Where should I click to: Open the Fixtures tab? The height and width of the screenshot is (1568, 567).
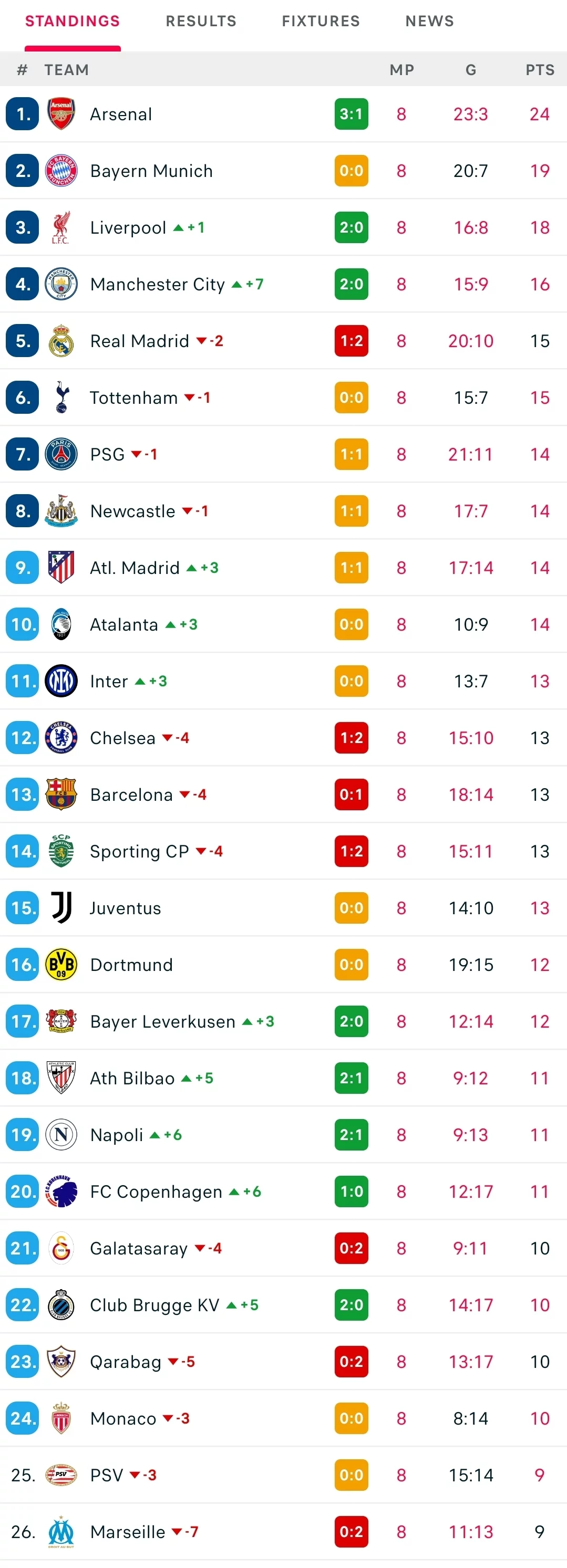pyautogui.click(x=321, y=22)
